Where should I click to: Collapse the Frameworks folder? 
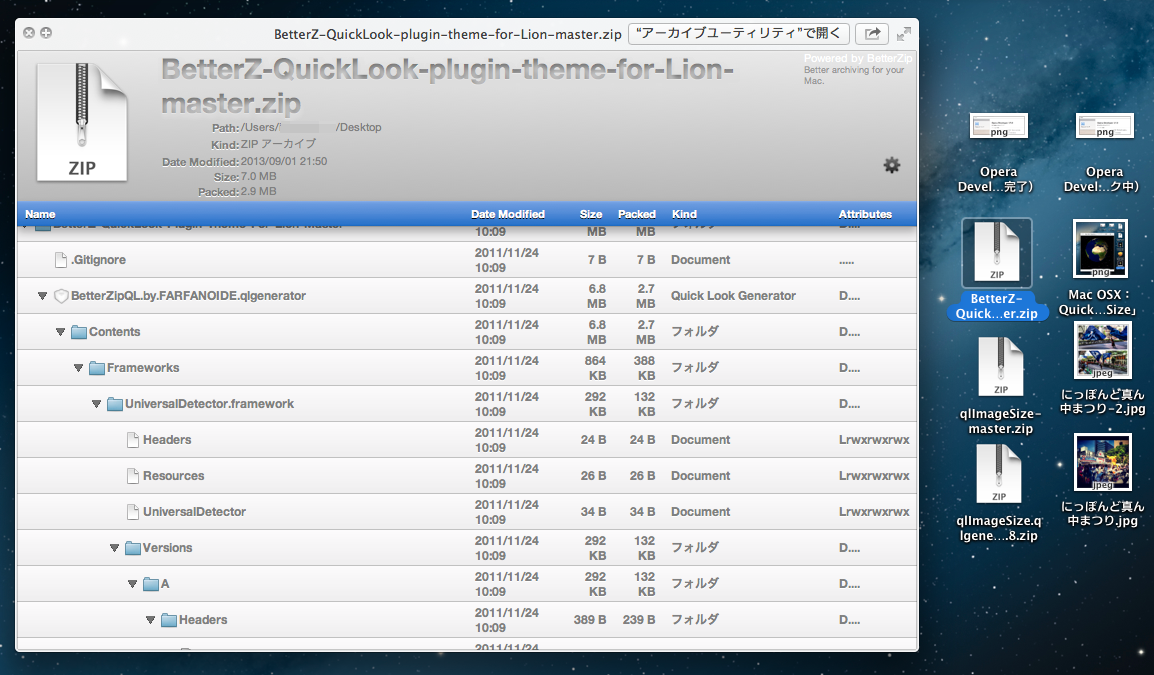click(78, 367)
